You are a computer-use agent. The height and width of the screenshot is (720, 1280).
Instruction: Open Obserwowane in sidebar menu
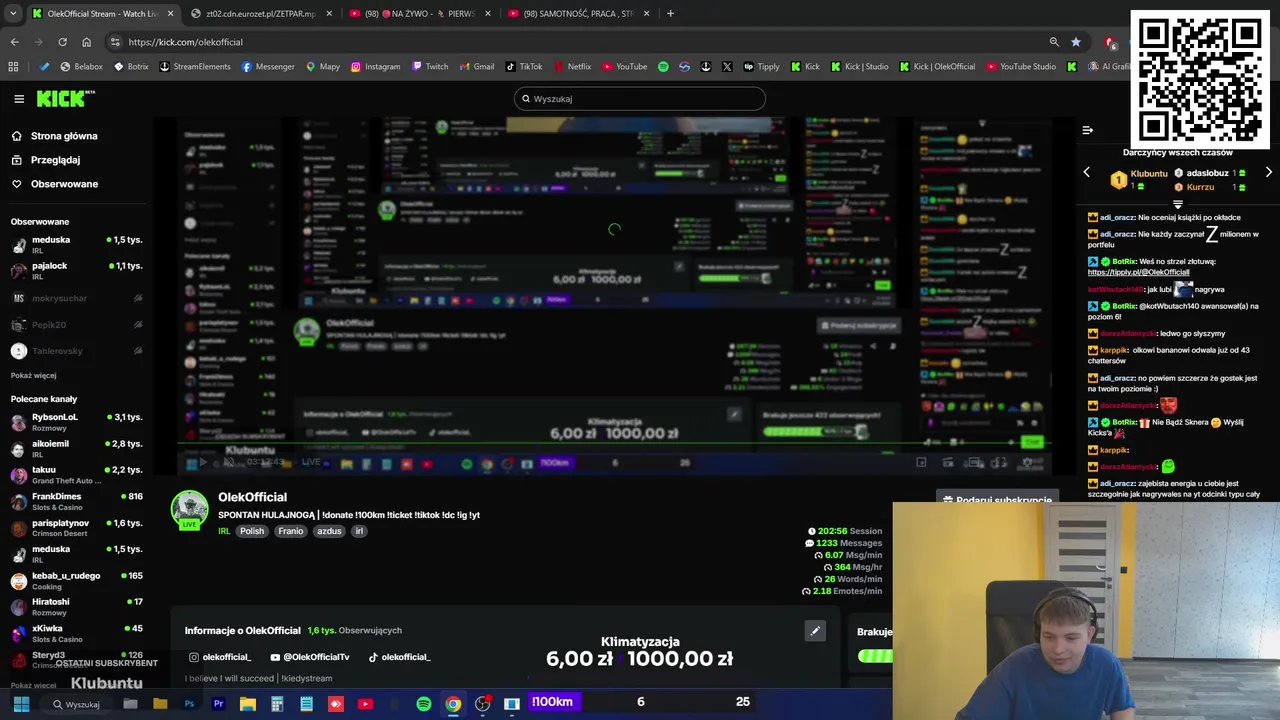point(54,184)
